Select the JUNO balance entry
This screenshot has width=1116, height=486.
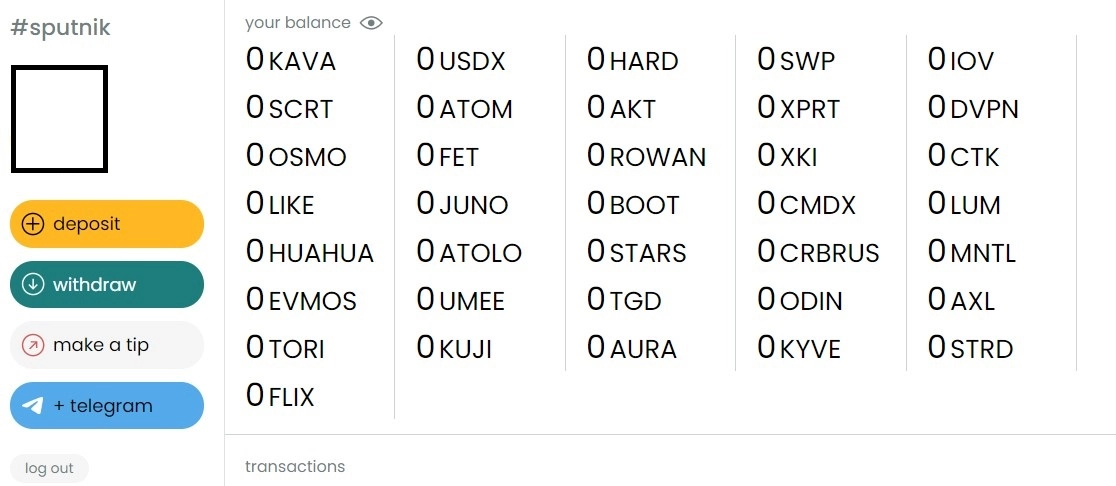(462, 204)
